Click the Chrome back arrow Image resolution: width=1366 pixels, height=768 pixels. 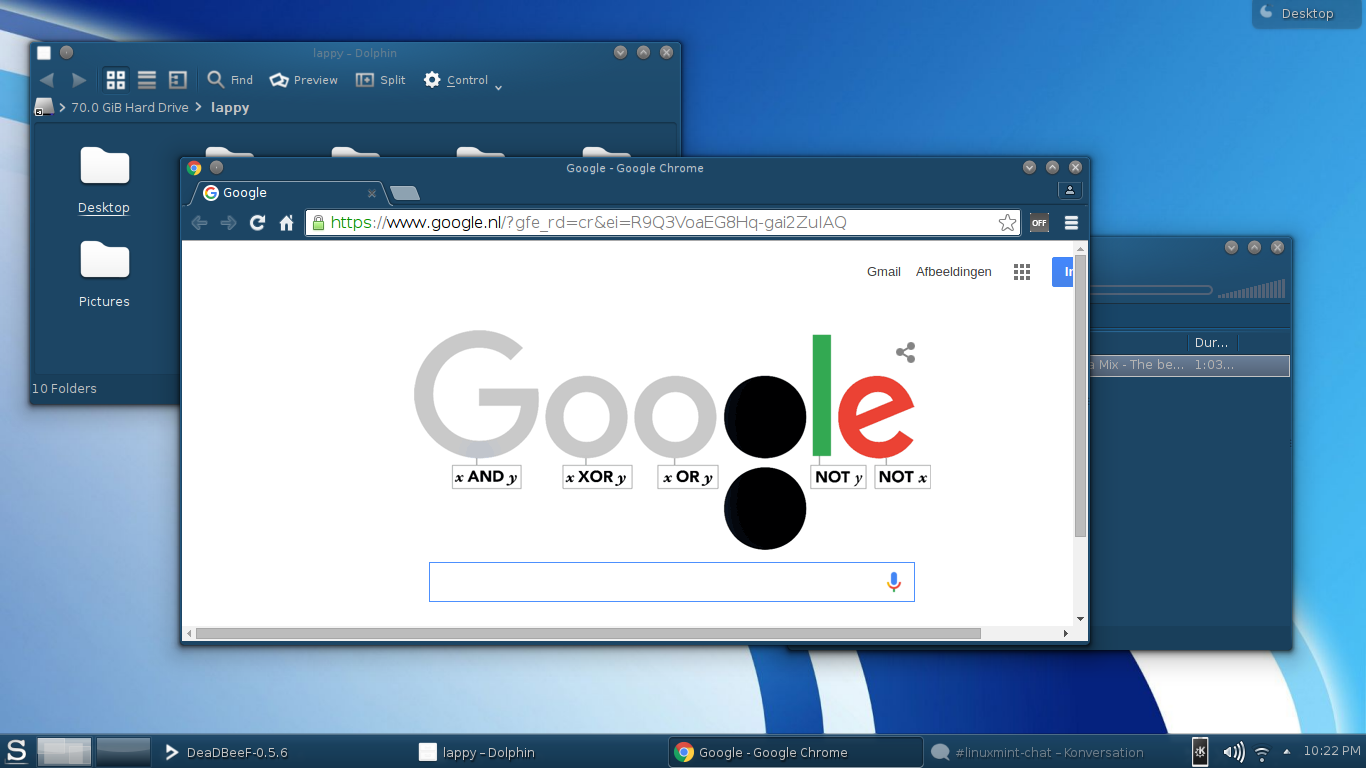(199, 223)
